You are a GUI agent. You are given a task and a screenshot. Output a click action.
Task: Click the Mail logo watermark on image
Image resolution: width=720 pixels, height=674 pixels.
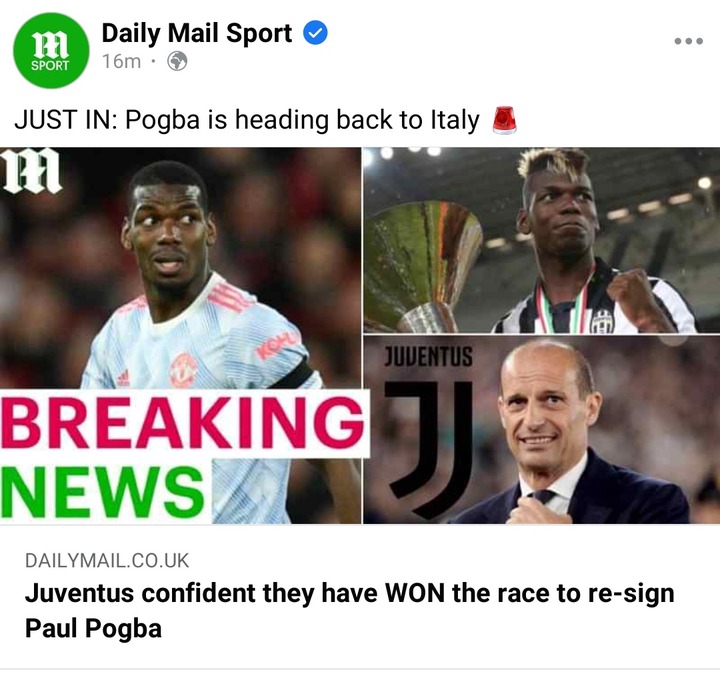(x=31, y=171)
